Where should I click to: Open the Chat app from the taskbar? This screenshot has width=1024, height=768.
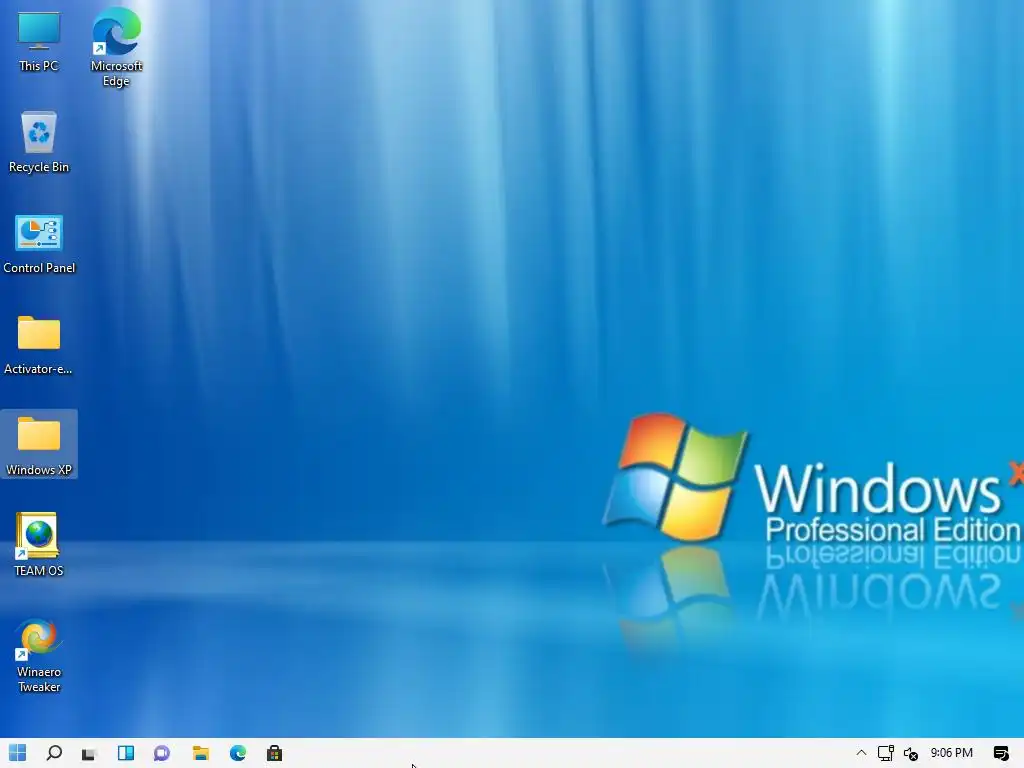(x=162, y=753)
